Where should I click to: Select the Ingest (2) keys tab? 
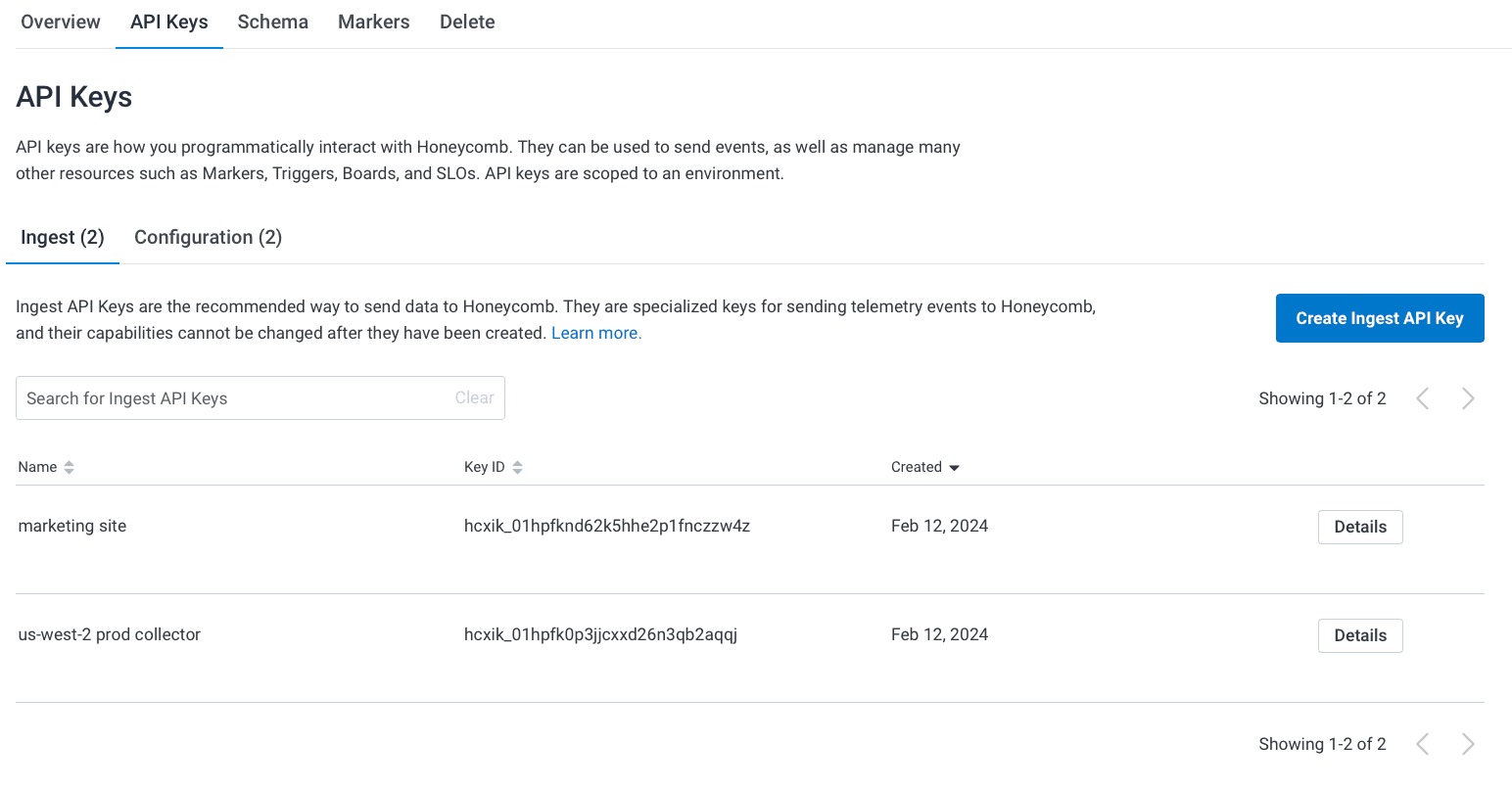click(x=63, y=238)
